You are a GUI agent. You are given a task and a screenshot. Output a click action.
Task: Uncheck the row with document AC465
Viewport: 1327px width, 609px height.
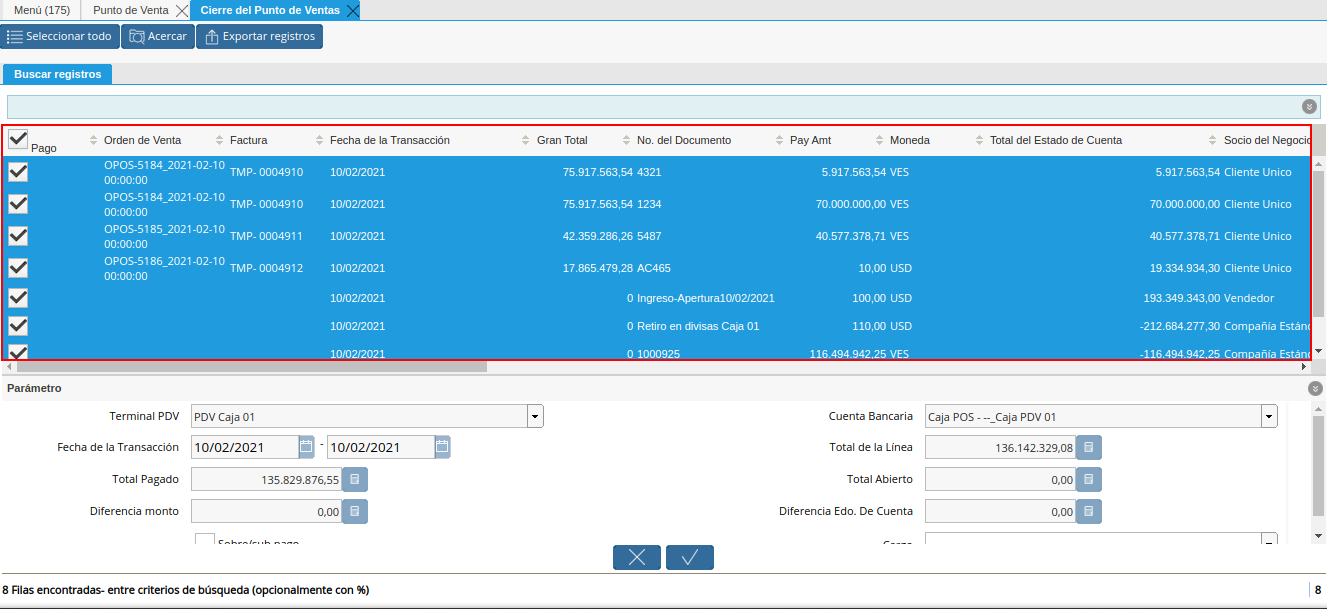click(x=18, y=268)
